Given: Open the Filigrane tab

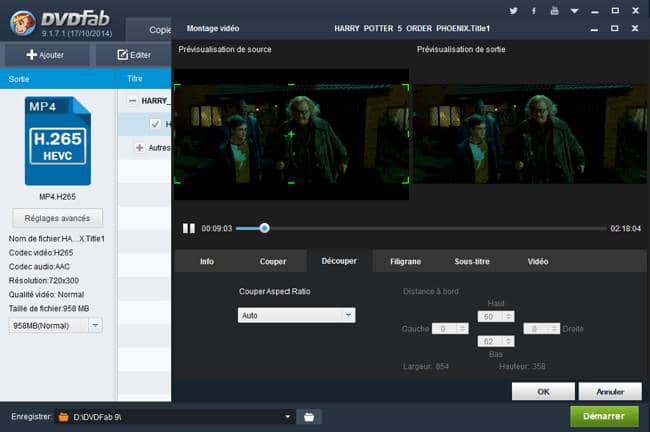Looking at the screenshot, I should tap(405, 261).
